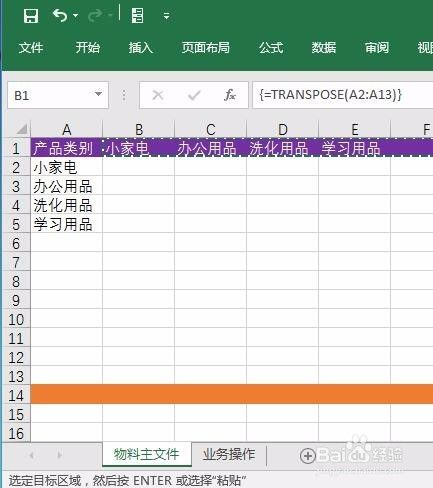Click the New Sheet plus icon
This screenshot has height=488, width=433.
click(x=308, y=456)
